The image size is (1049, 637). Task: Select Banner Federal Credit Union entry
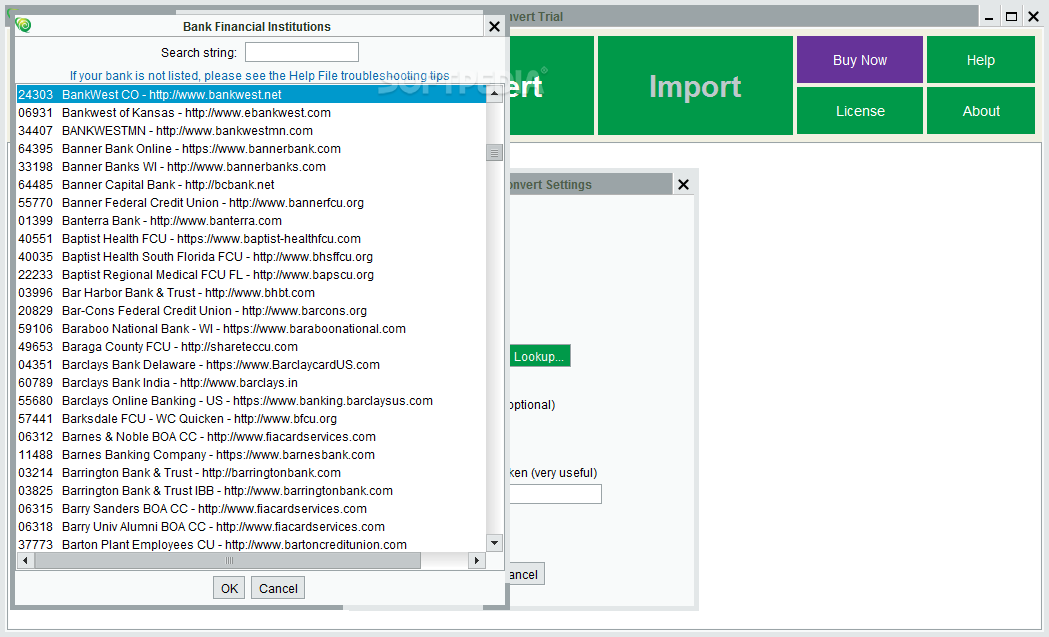pyautogui.click(x=252, y=203)
